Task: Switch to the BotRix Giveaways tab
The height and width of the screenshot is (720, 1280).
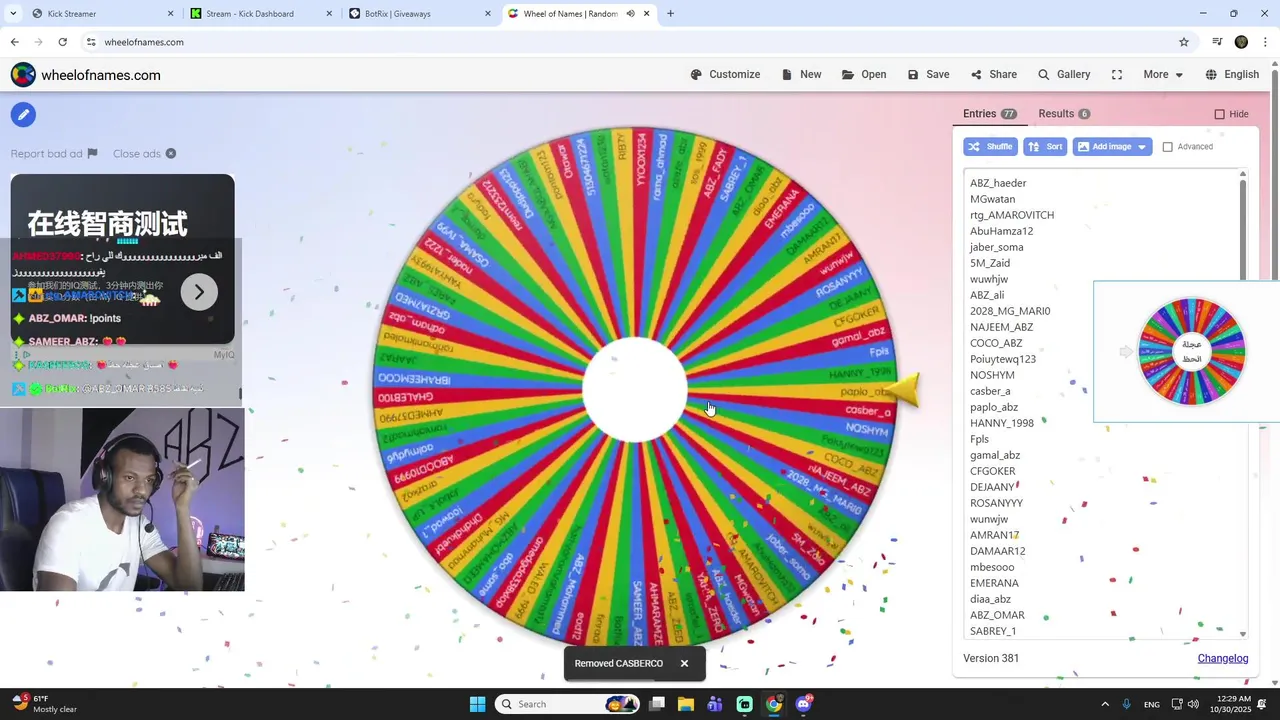Action: coord(420,14)
